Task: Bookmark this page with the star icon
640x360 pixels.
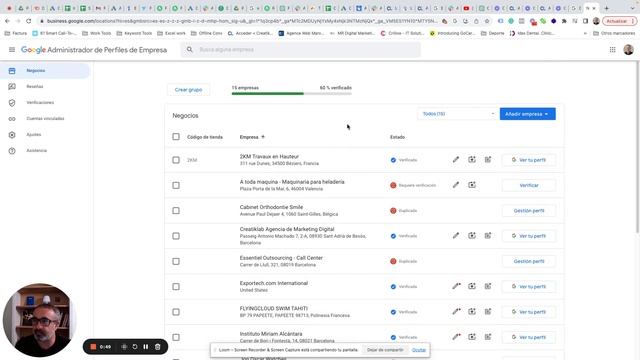Action: point(487,21)
